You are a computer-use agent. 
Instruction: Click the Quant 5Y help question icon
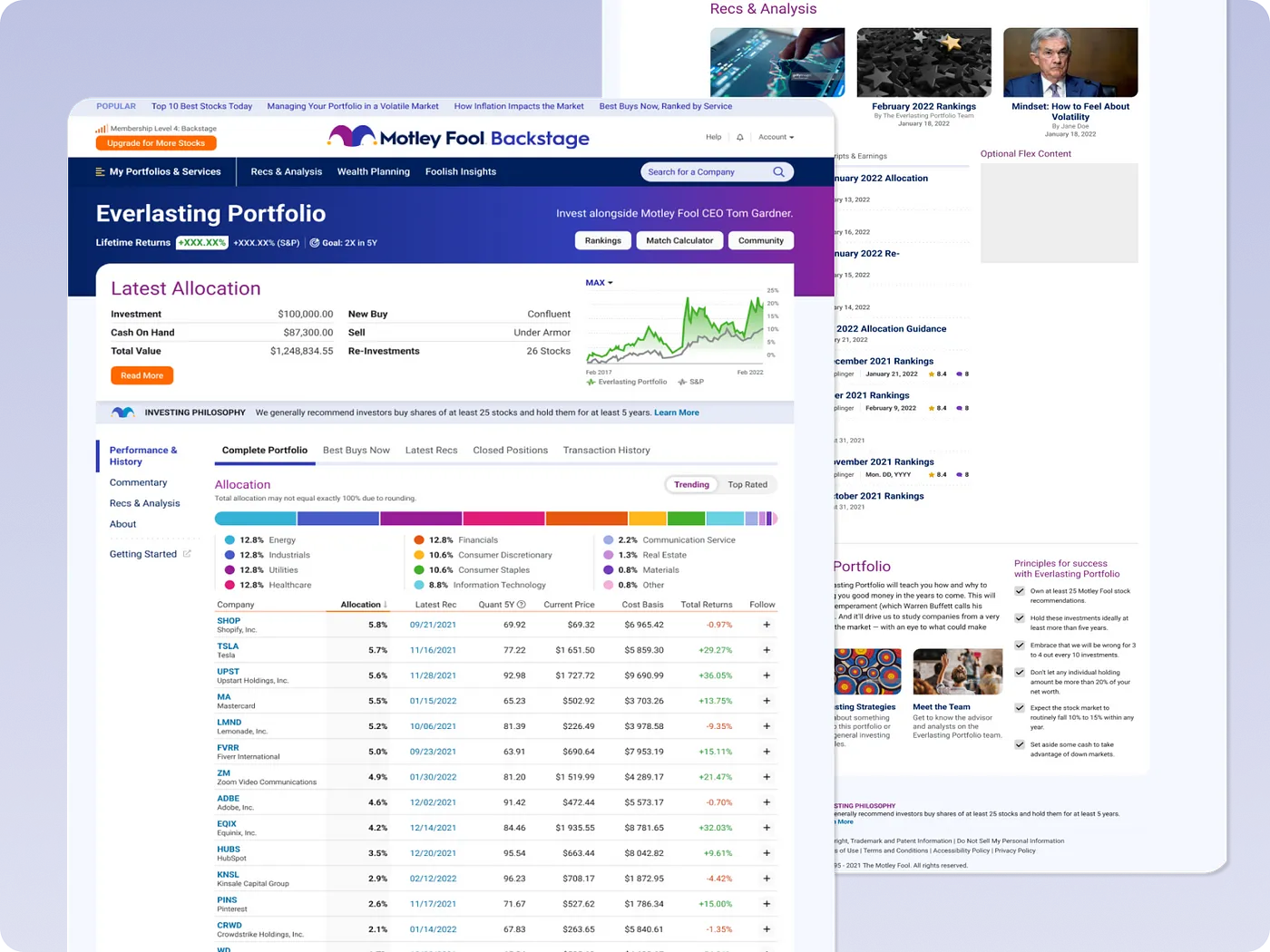[522, 605]
